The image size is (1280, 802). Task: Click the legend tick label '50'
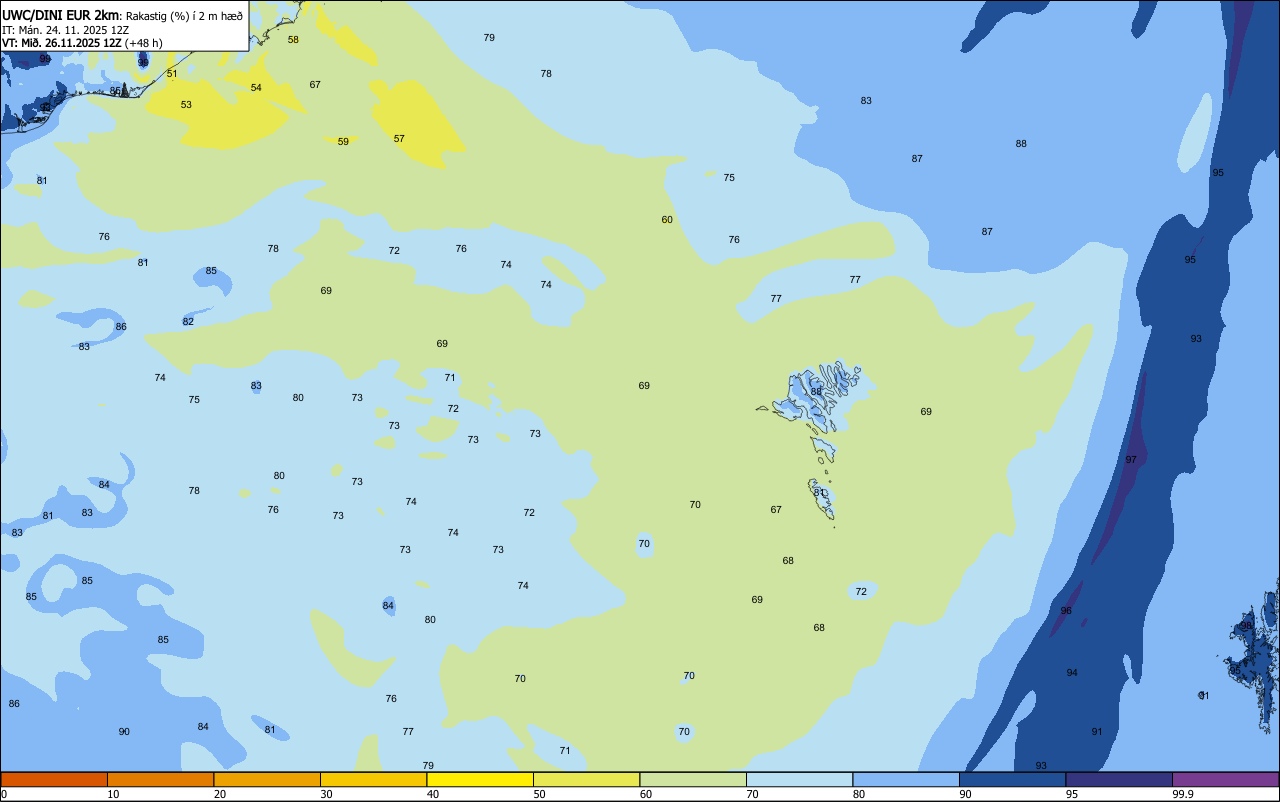coord(539,794)
